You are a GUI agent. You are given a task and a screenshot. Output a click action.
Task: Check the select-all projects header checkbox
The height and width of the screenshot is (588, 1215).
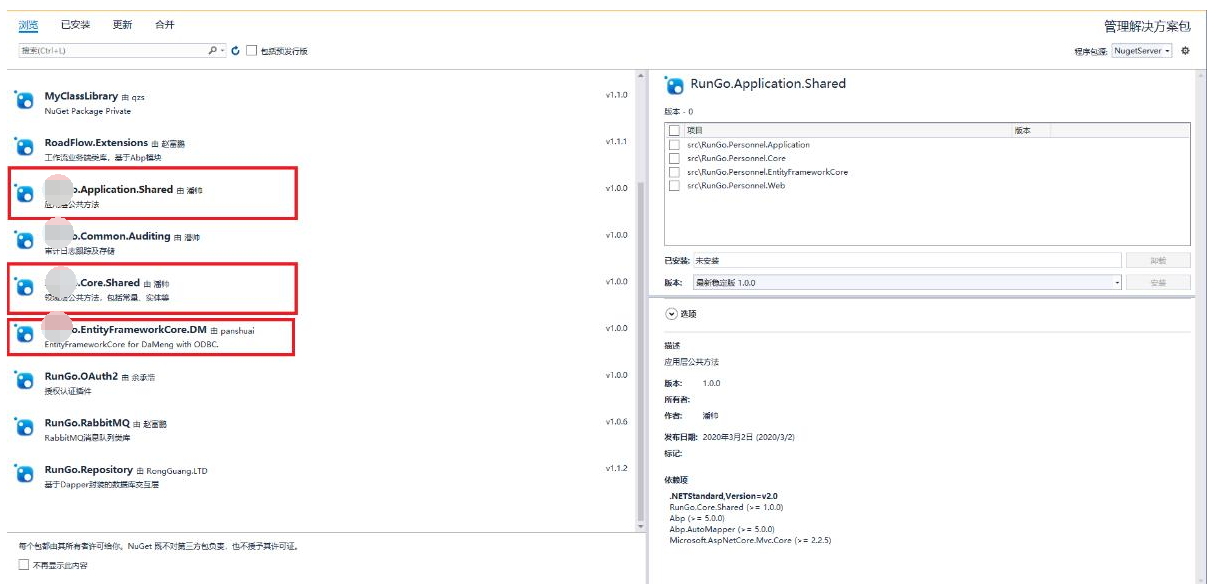tap(674, 131)
